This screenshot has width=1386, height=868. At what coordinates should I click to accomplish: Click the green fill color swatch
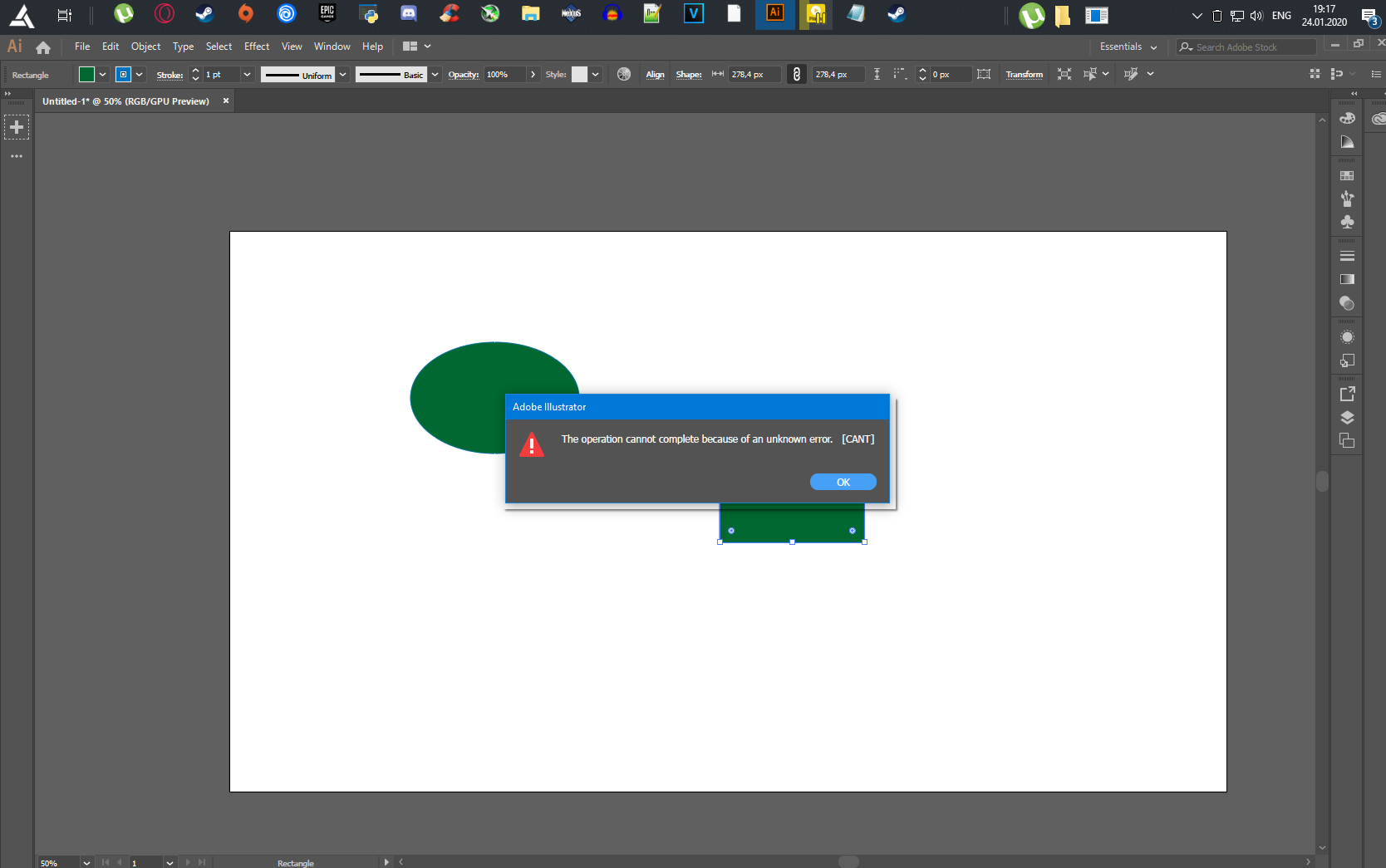tap(86, 74)
